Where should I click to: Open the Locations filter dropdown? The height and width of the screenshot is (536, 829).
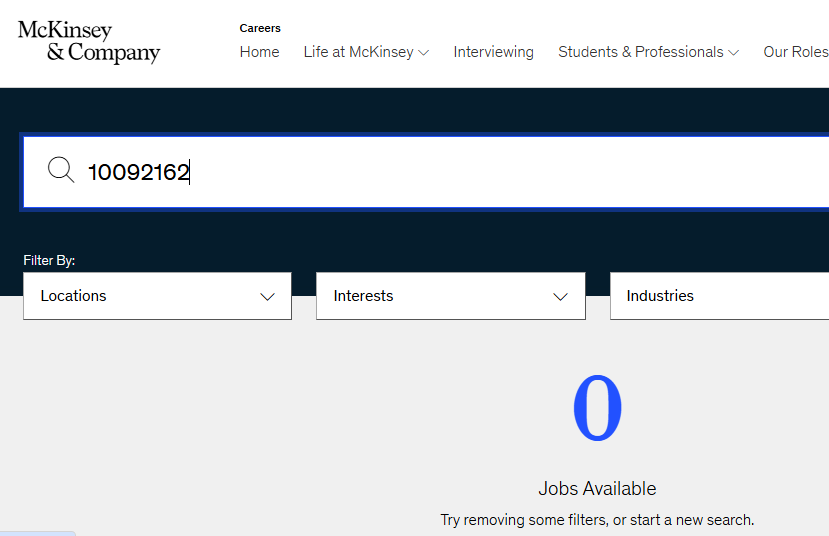157,296
